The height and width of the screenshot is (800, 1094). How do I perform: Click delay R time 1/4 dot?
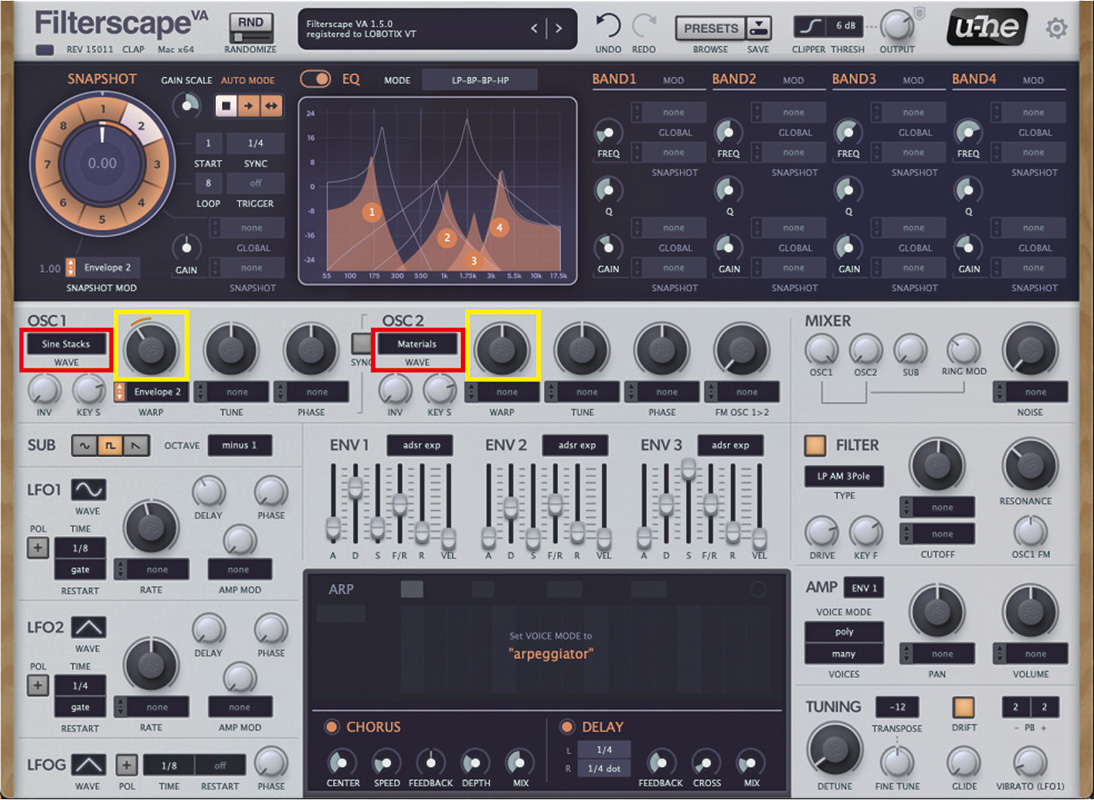604,769
